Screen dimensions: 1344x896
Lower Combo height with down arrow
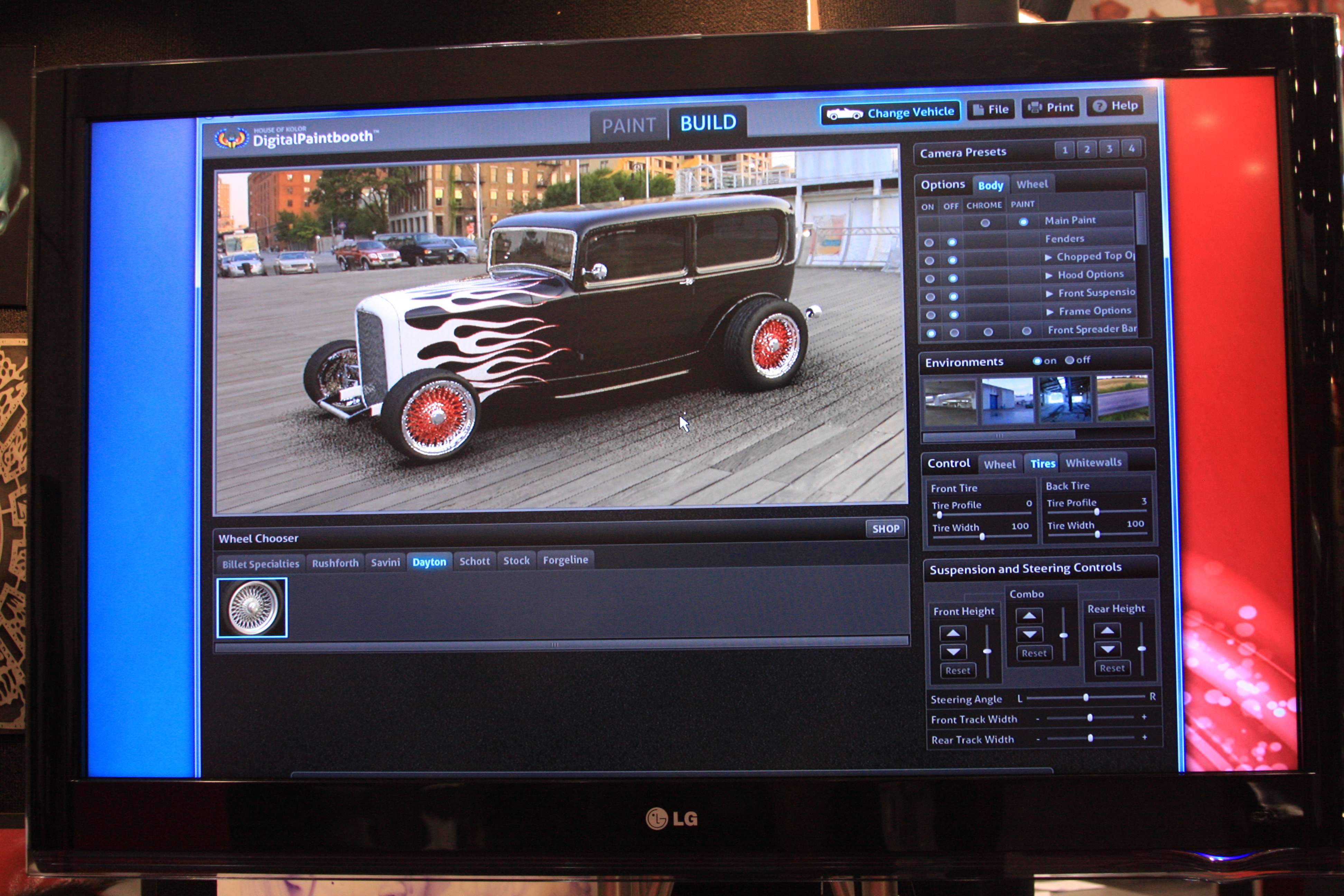[x=1030, y=634]
